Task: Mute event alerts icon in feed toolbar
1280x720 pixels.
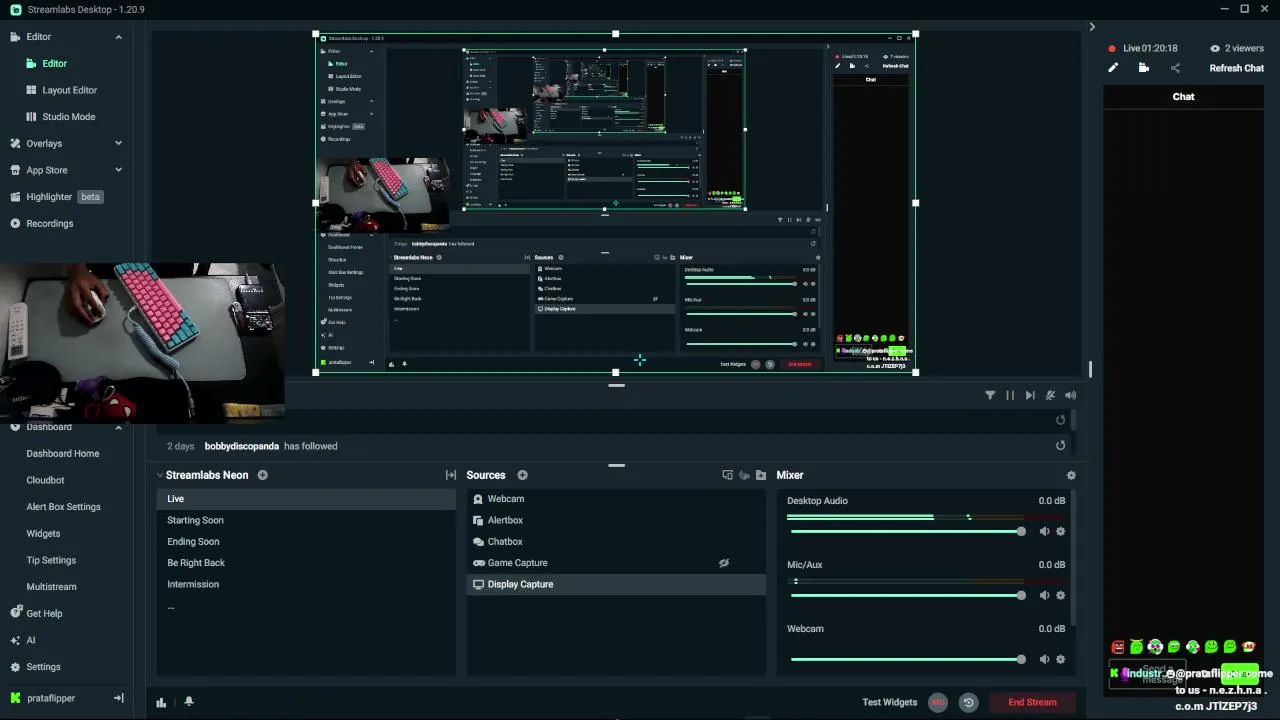Action: point(1050,395)
